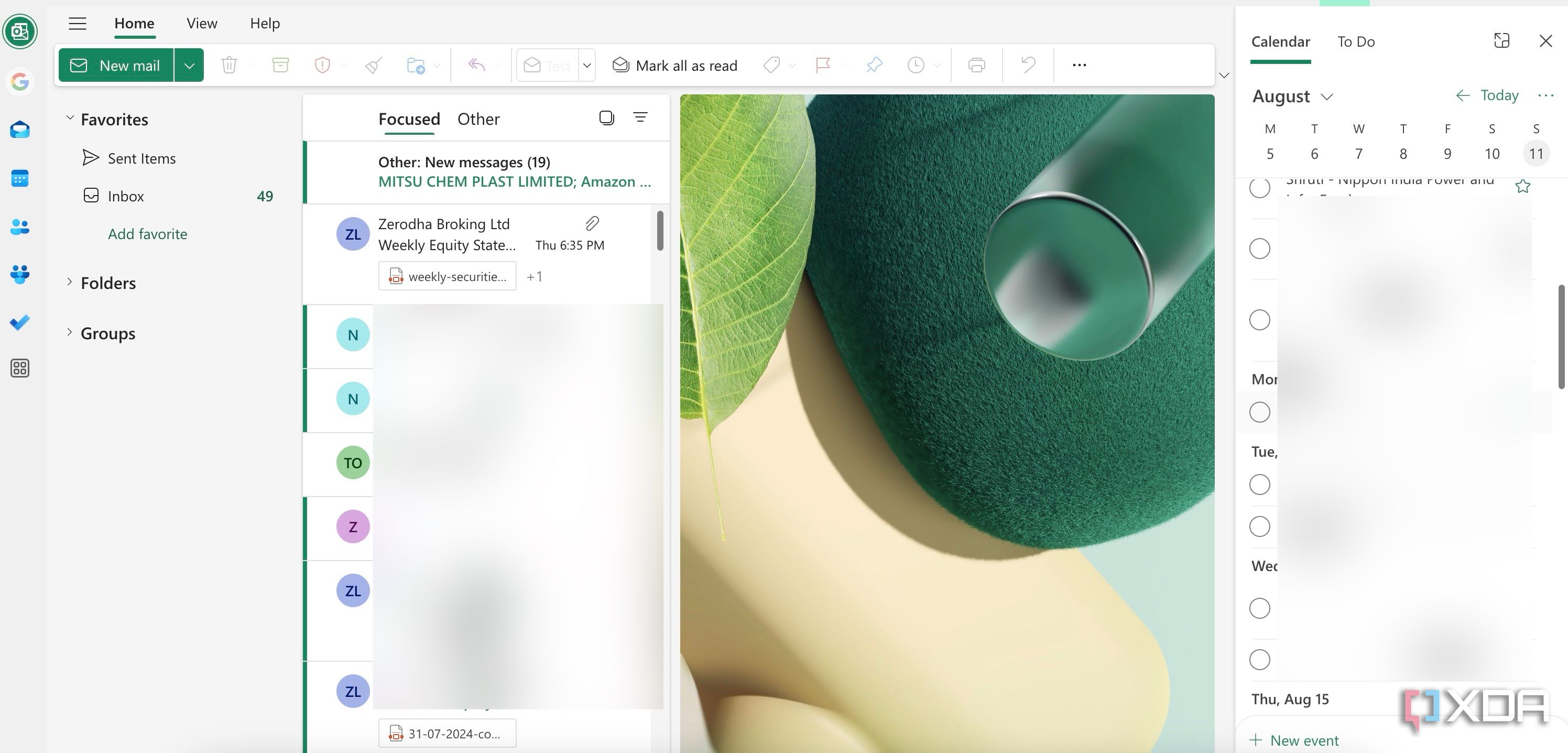Open the Groups icon in left rail
Image resolution: width=1568 pixels, height=753 pixels.
tap(20, 274)
